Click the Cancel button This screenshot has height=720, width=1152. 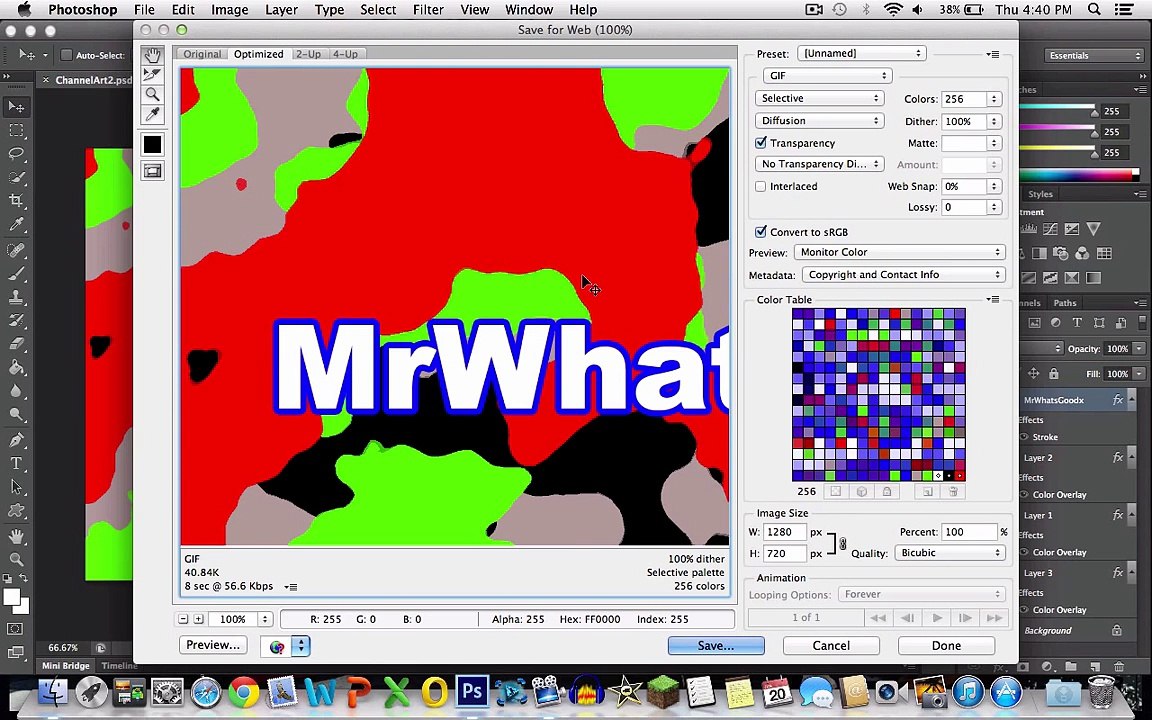[831, 645]
